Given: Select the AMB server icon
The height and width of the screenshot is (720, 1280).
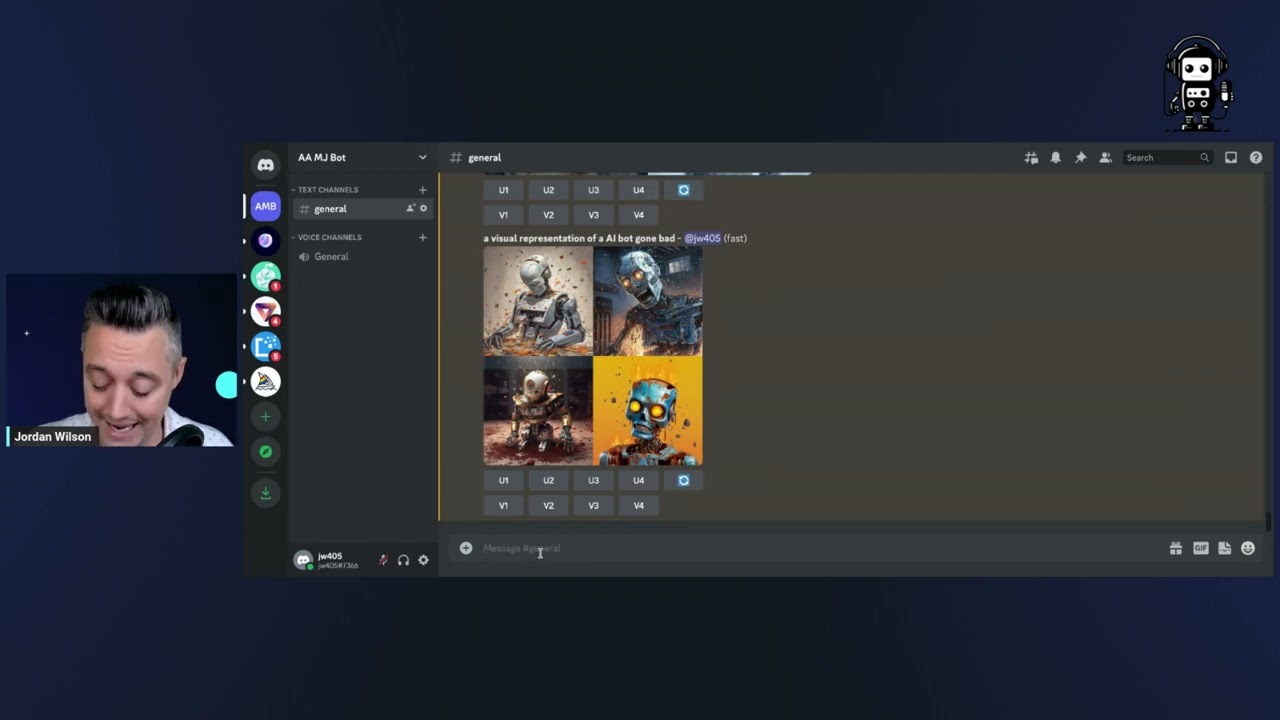Looking at the screenshot, I should [265, 206].
